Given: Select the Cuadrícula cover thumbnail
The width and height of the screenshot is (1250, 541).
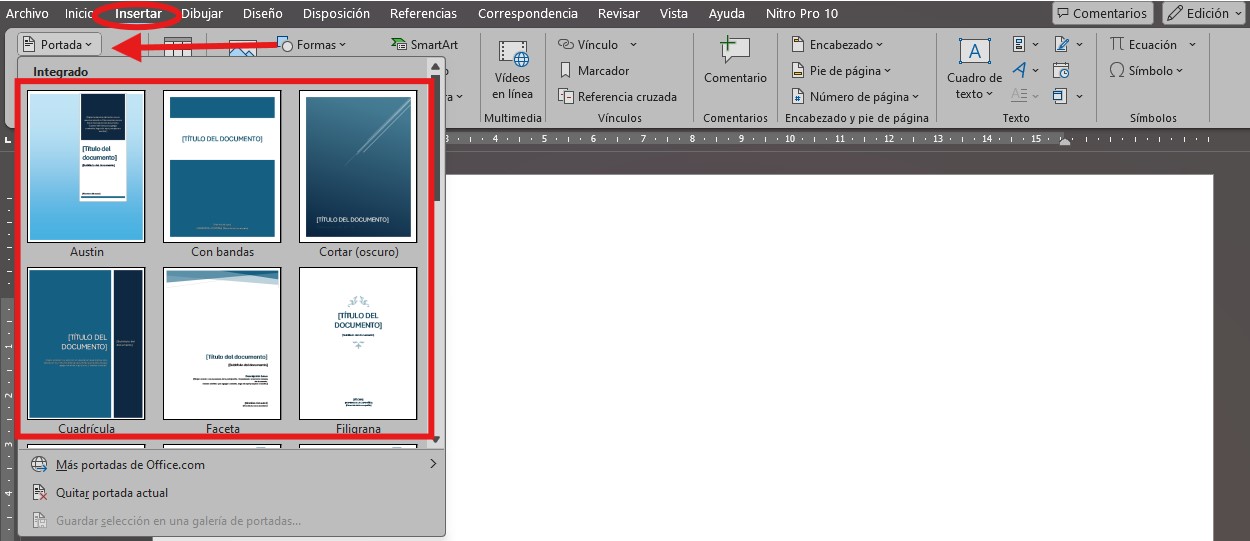Looking at the screenshot, I should coord(87,343).
